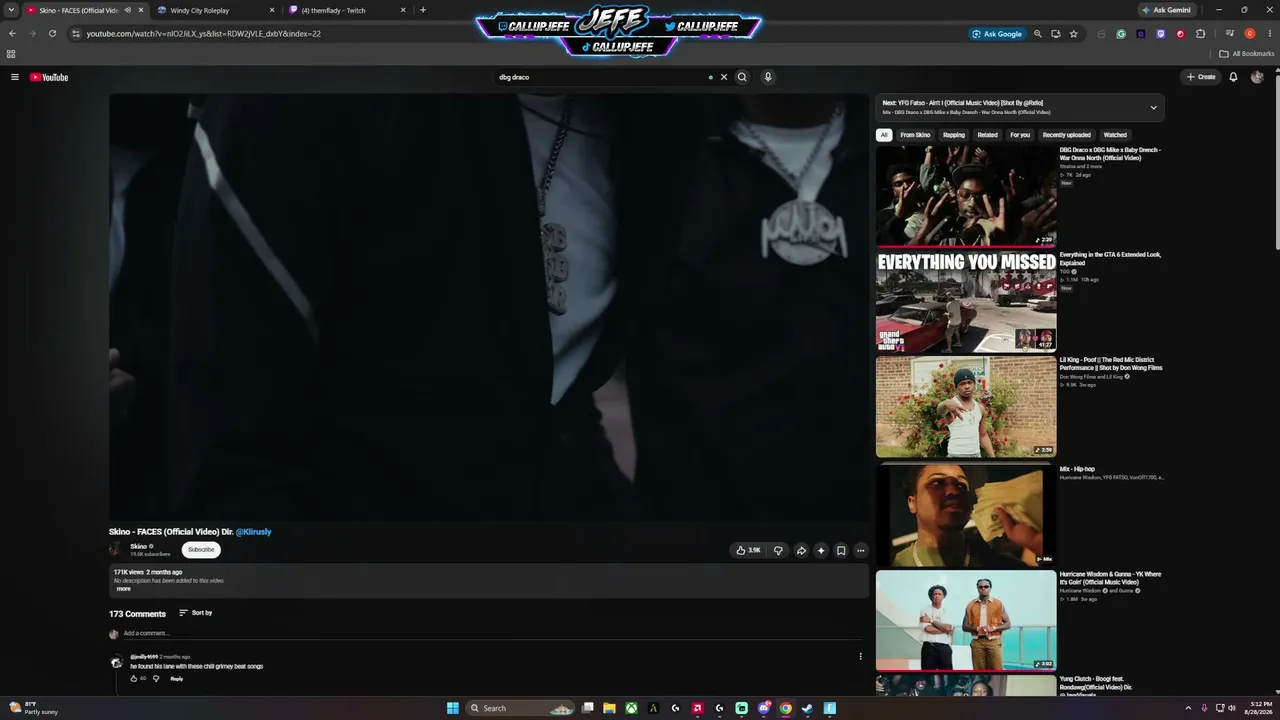
Task: Open Everything You Missed GTA 6 thumbnail
Action: (x=966, y=301)
